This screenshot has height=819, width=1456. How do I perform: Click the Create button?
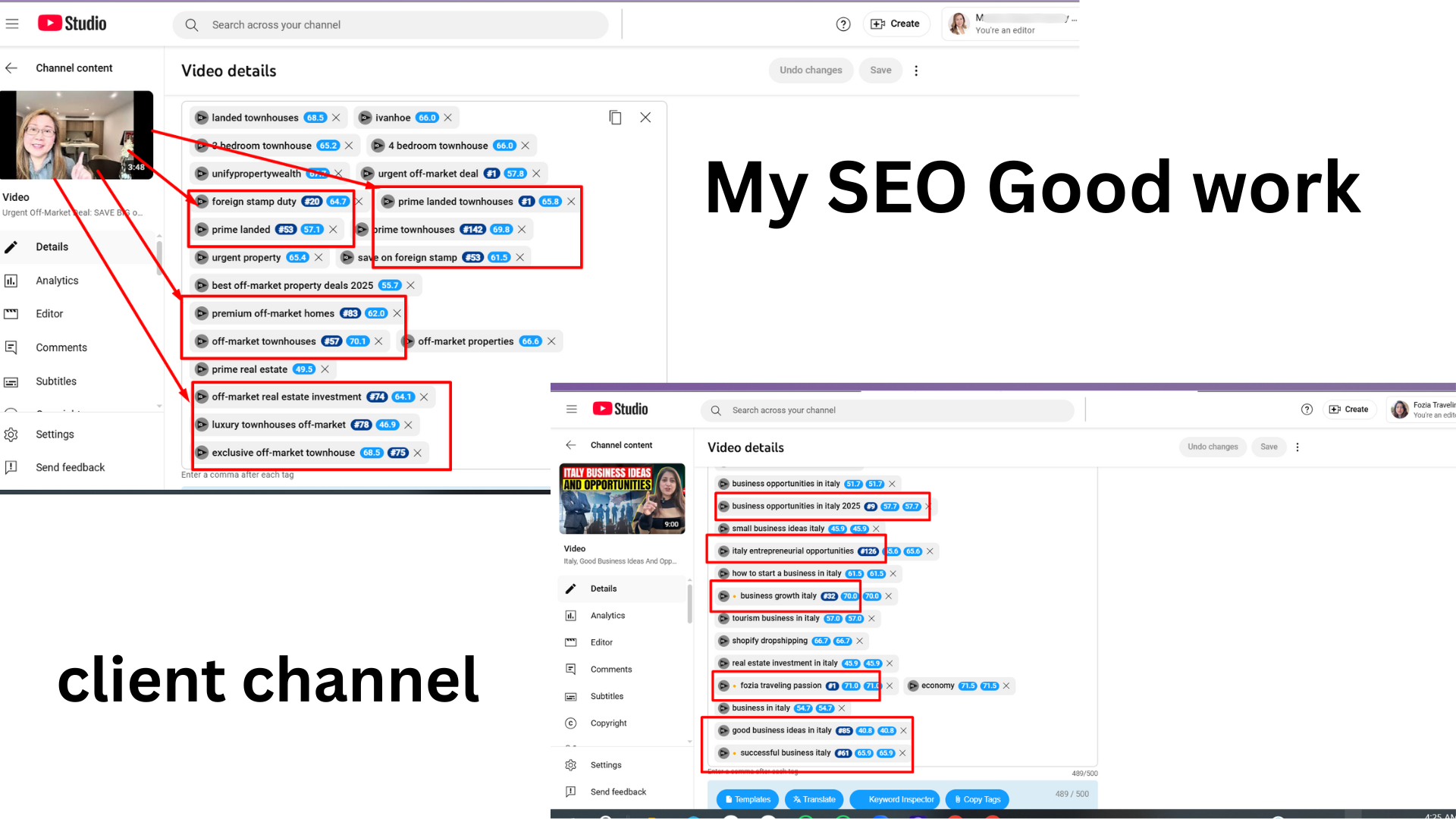[896, 24]
